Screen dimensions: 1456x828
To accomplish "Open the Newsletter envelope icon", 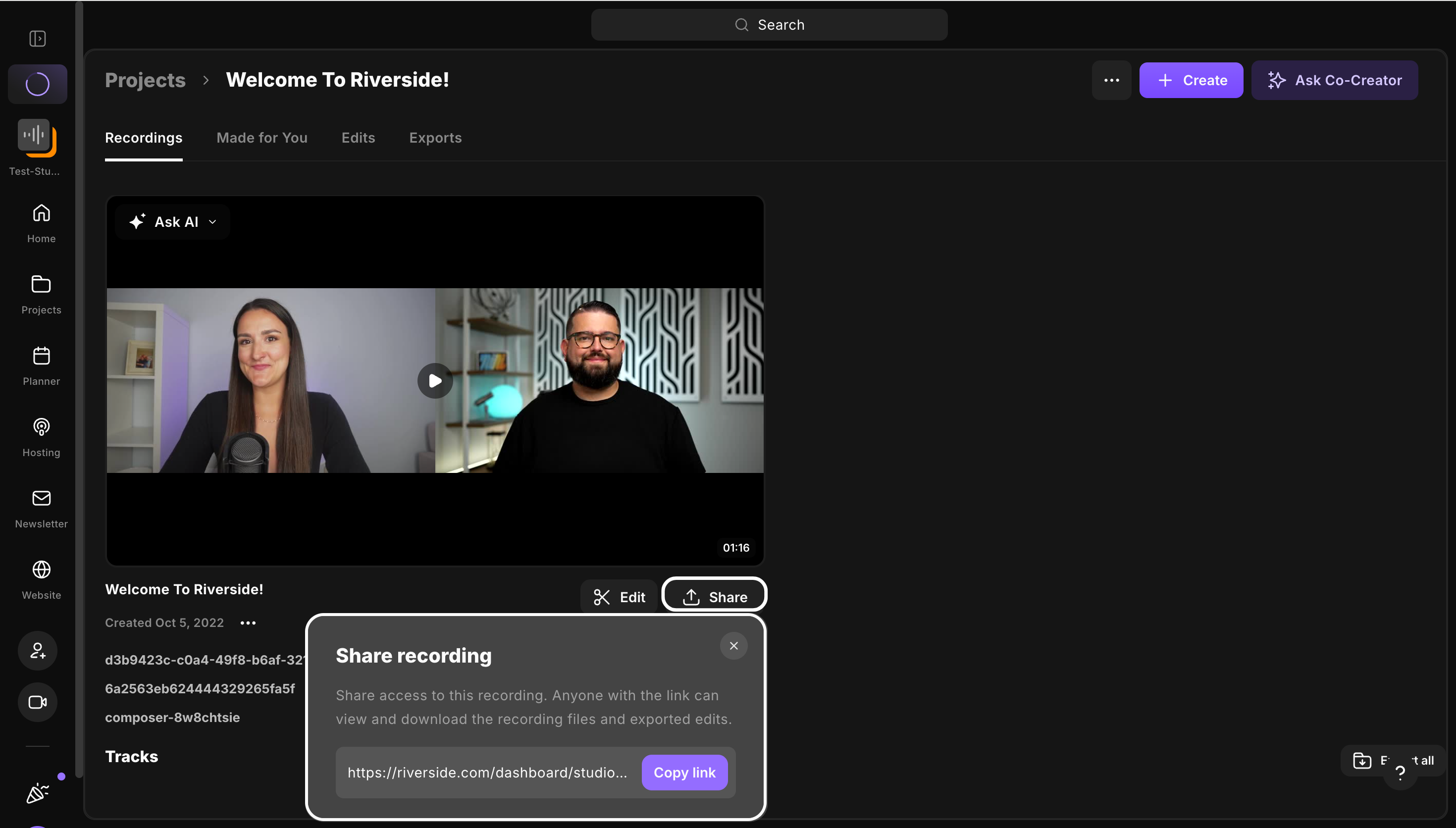I will [x=41, y=498].
